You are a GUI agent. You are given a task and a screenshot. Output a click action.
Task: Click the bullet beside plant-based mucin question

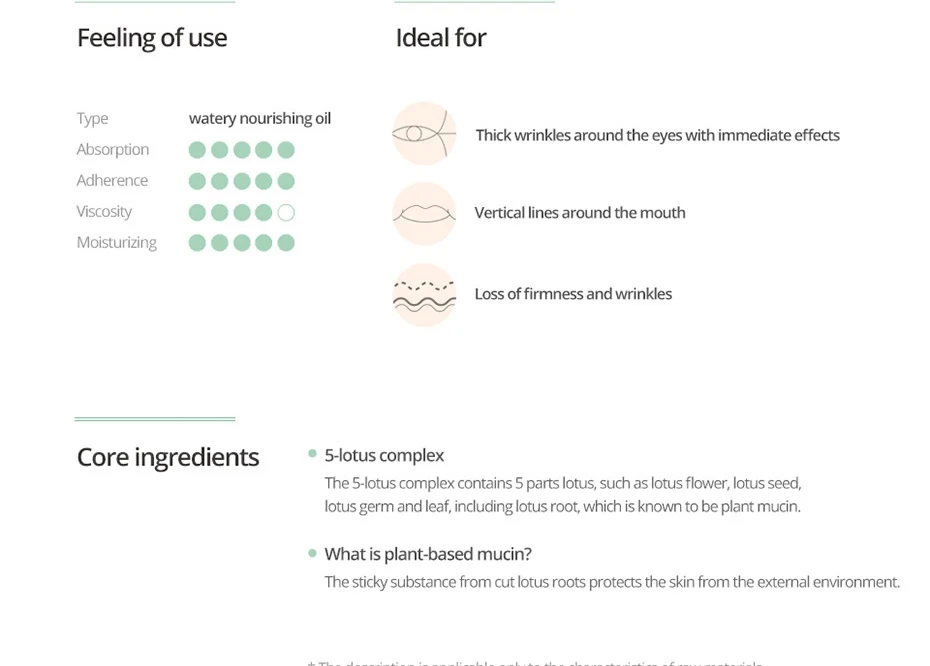(x=313, y=553)
